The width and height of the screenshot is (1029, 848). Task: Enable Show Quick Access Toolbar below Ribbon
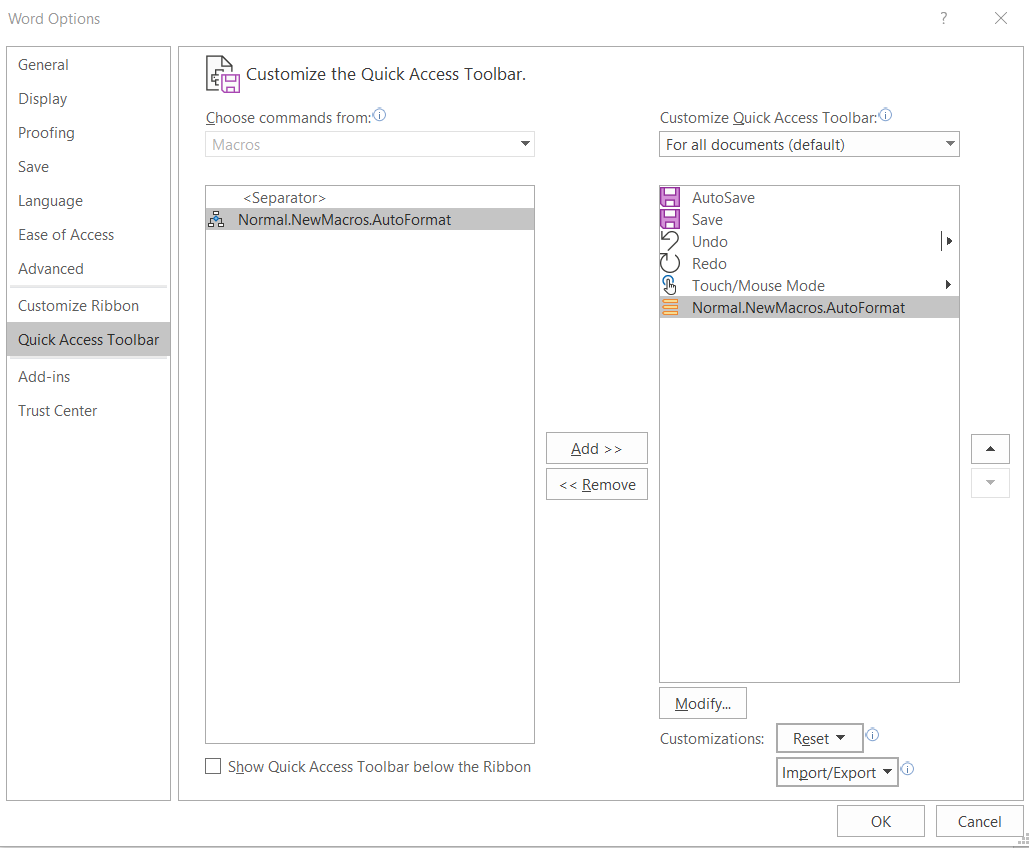click(x=213, y=767)
